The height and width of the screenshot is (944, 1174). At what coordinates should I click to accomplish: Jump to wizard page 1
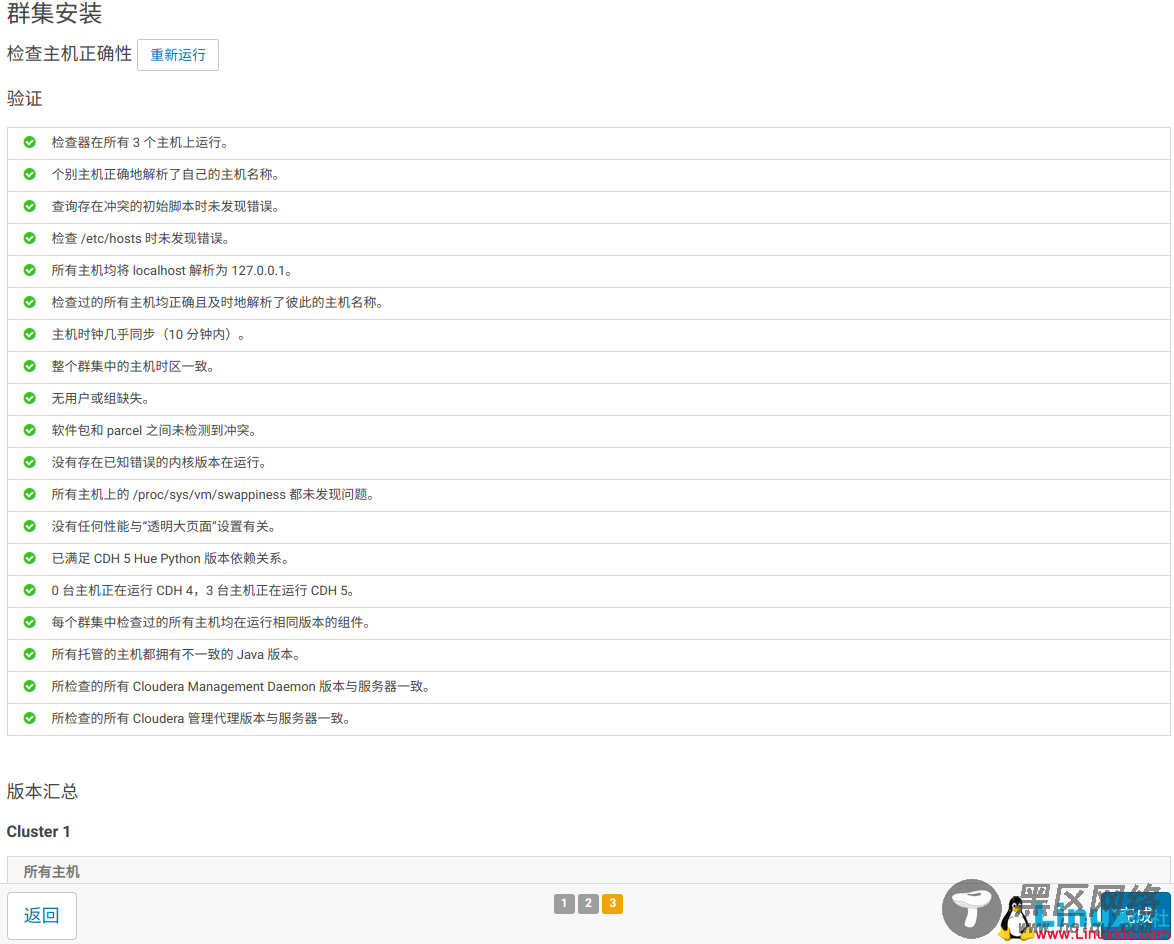tap(565, 904)
